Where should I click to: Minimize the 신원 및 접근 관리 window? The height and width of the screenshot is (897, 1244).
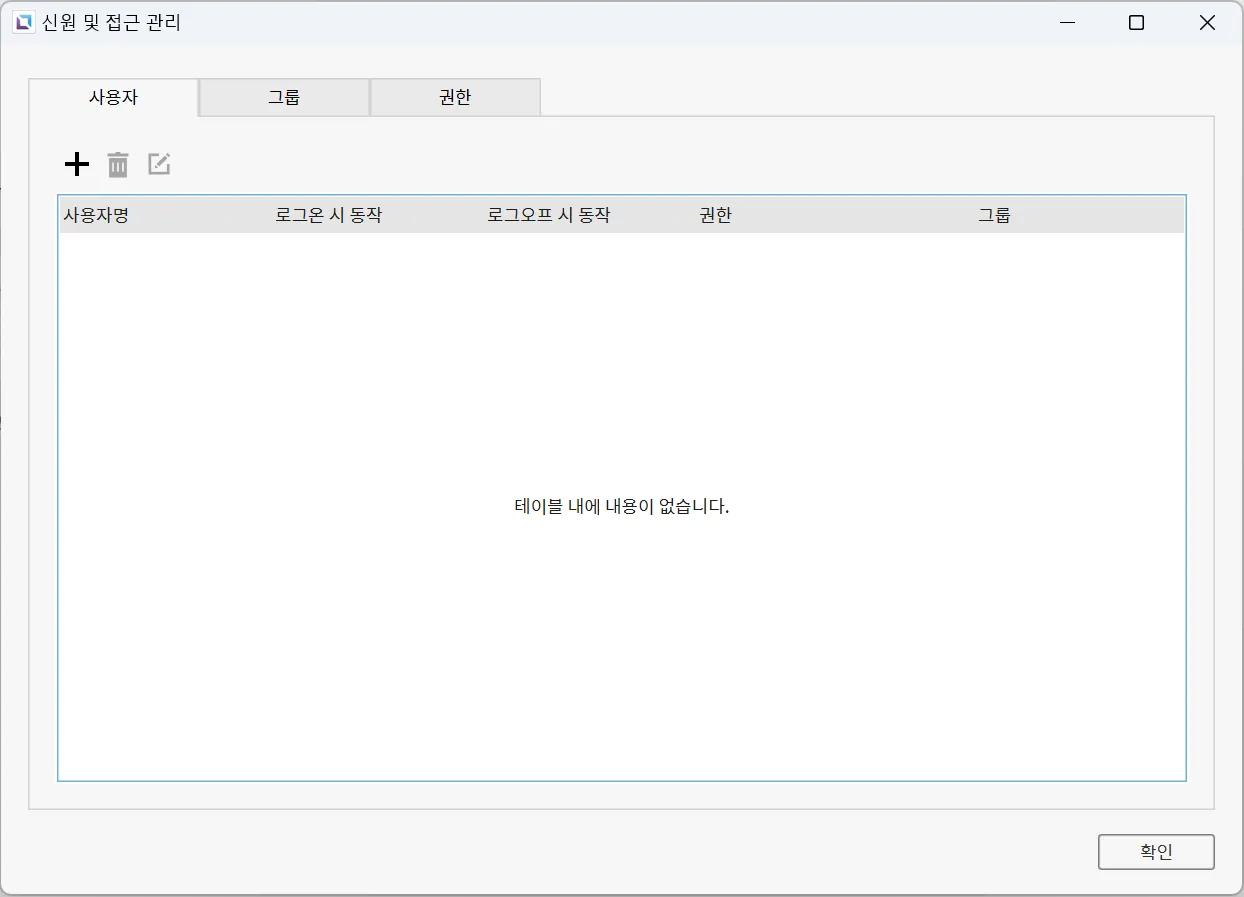coord(1069,23)
